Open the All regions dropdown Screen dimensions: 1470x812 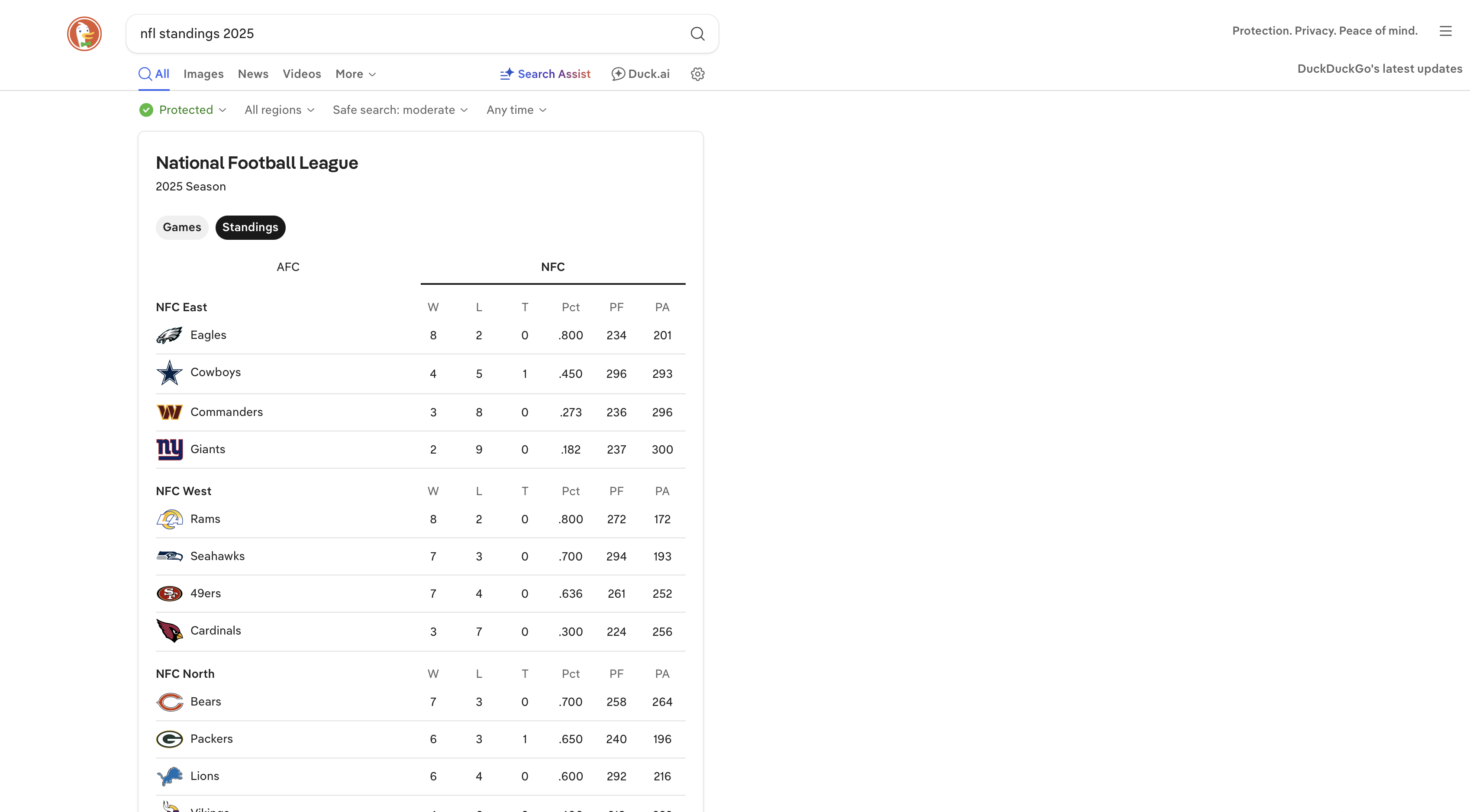point(278,110)
